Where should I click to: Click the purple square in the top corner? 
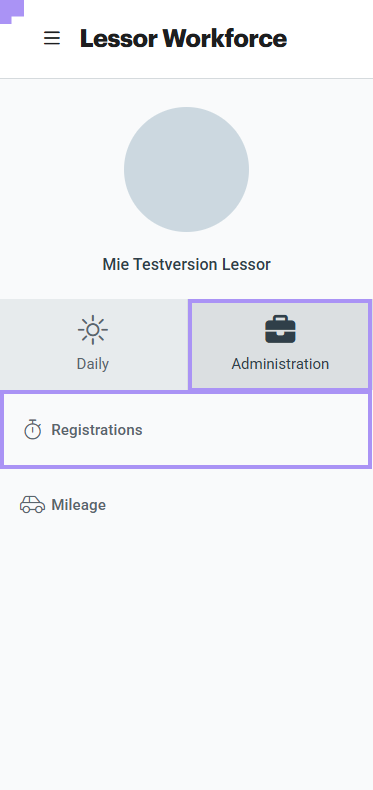tap(10, 10)
